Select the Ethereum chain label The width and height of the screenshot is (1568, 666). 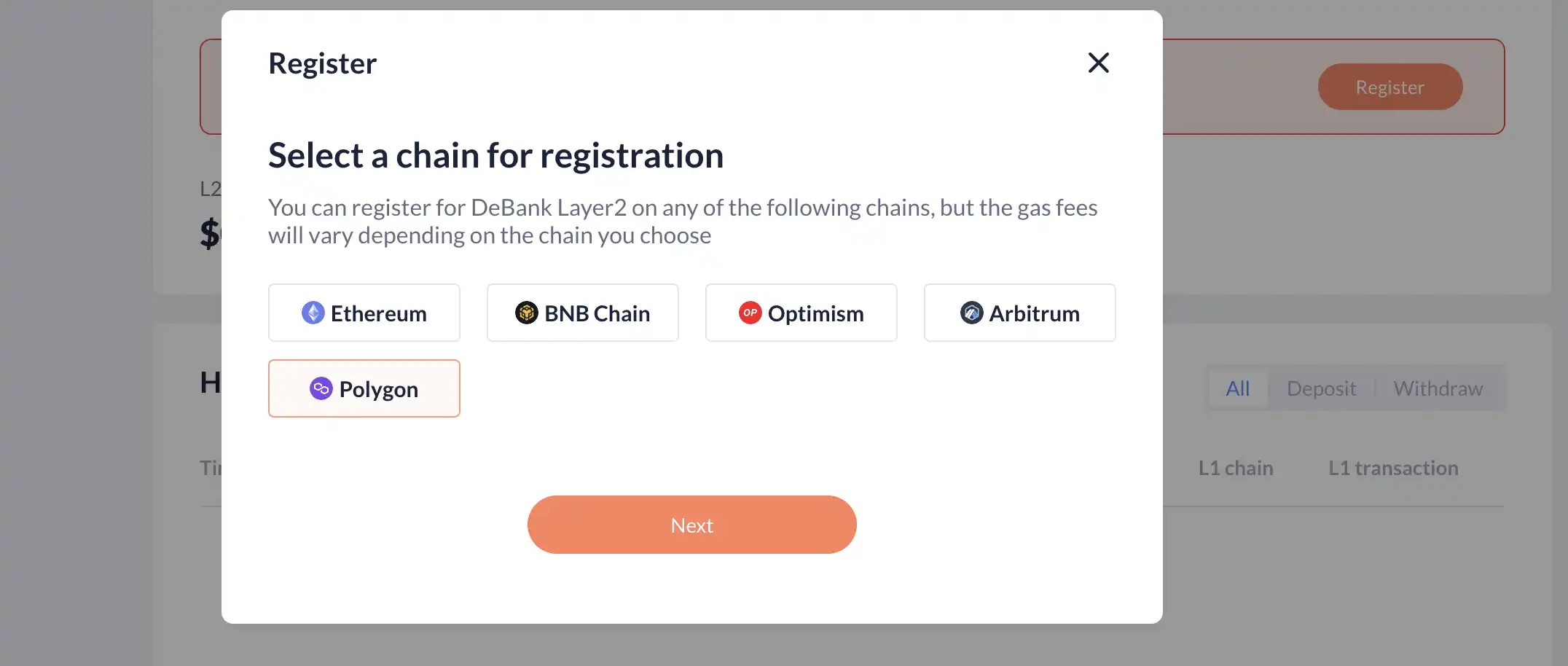378,314
